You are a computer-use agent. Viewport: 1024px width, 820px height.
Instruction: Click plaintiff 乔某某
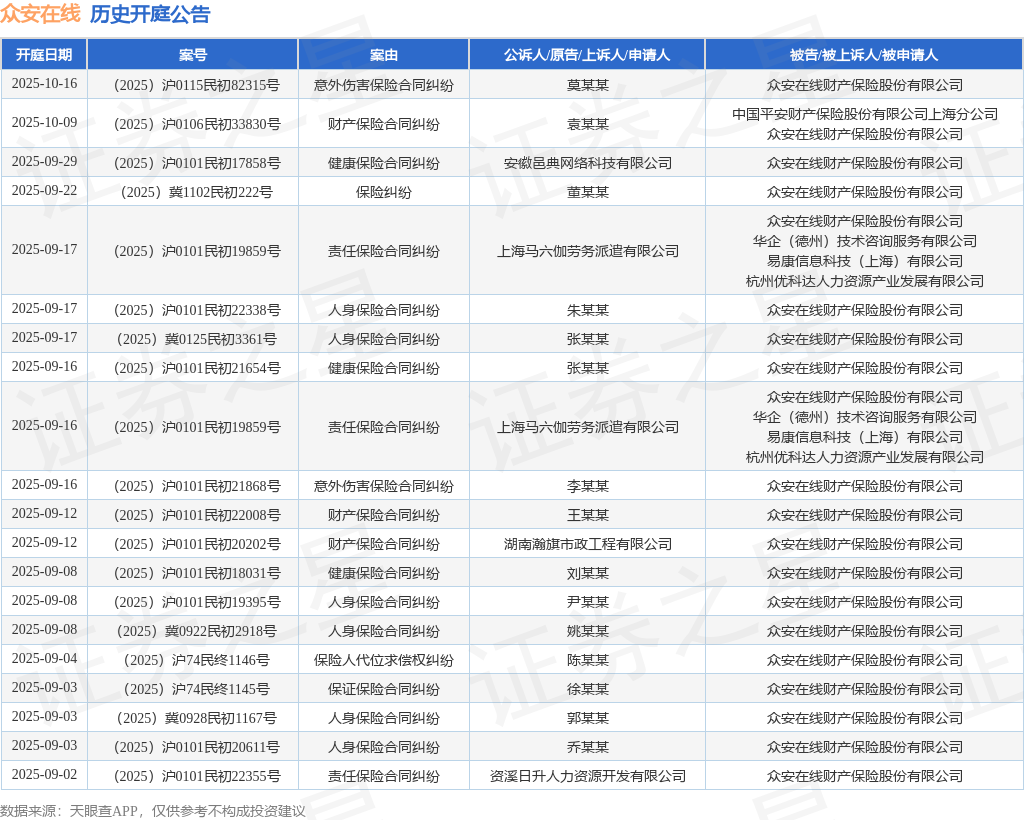(x=588, y=747)
